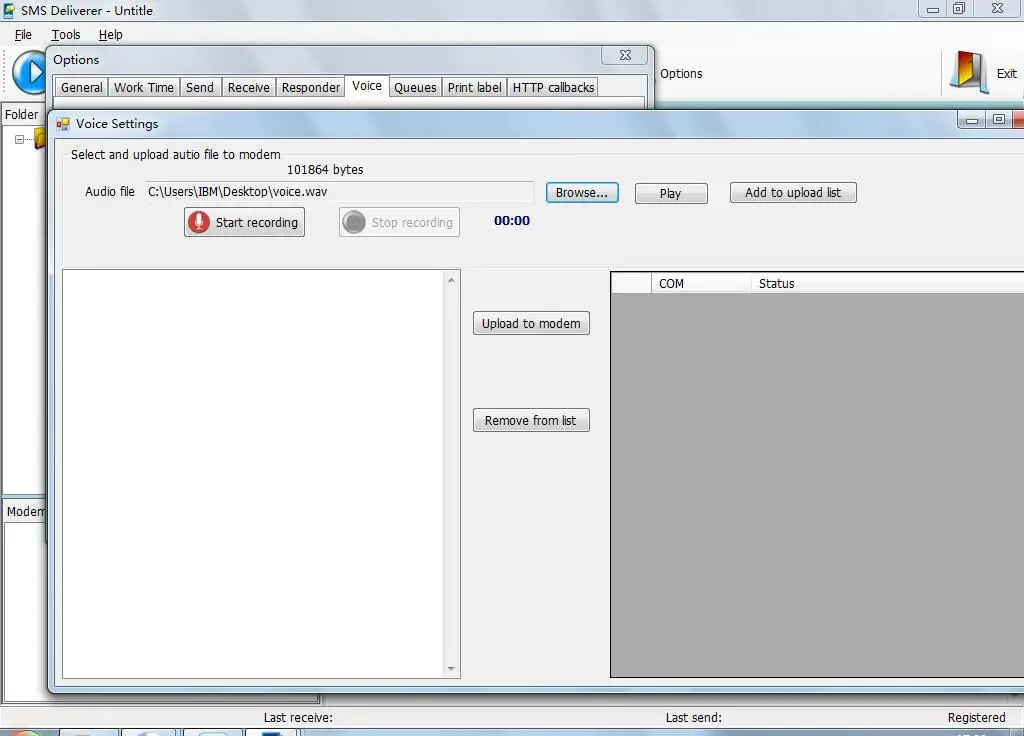1024x736 pixels.
Task: Click "Last send:" in the status bar
Action: tap(694, 718)
